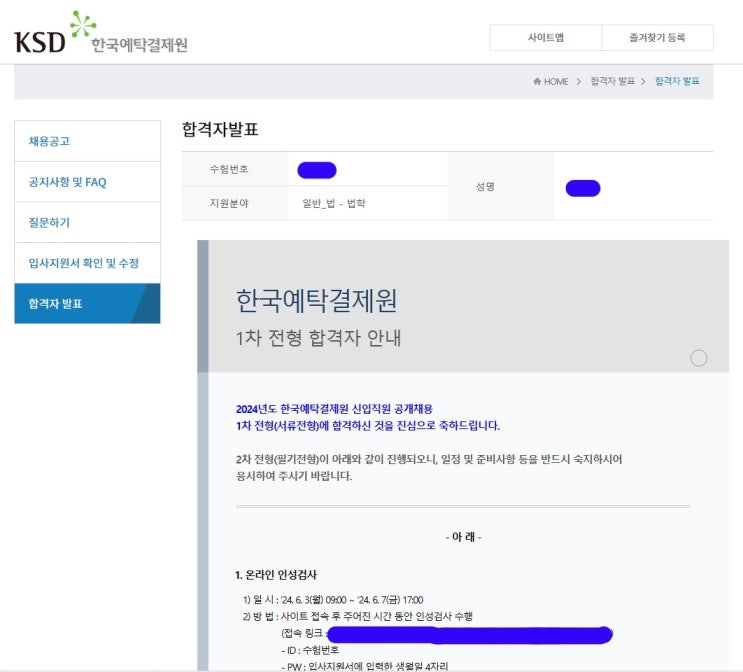Click the large 한국예탁결제원 banner title
The width and height of the screenshot is (743, 672).
(317, 300)
